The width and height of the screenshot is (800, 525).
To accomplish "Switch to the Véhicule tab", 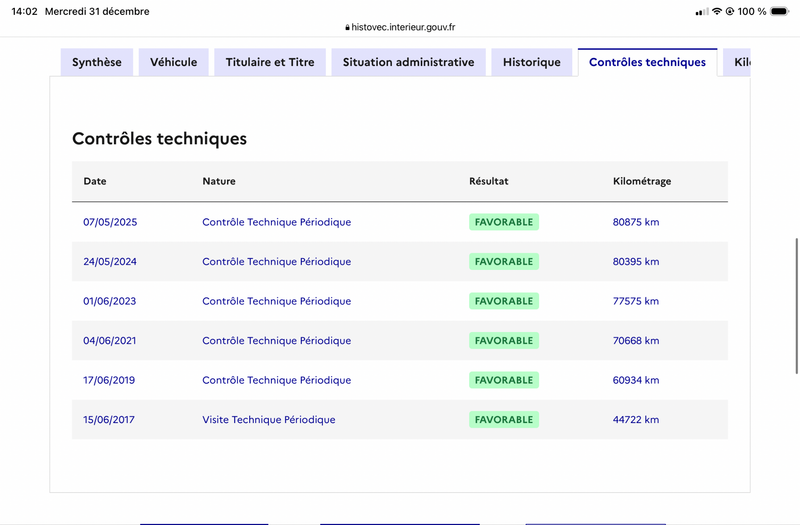I will pos(174,62).
